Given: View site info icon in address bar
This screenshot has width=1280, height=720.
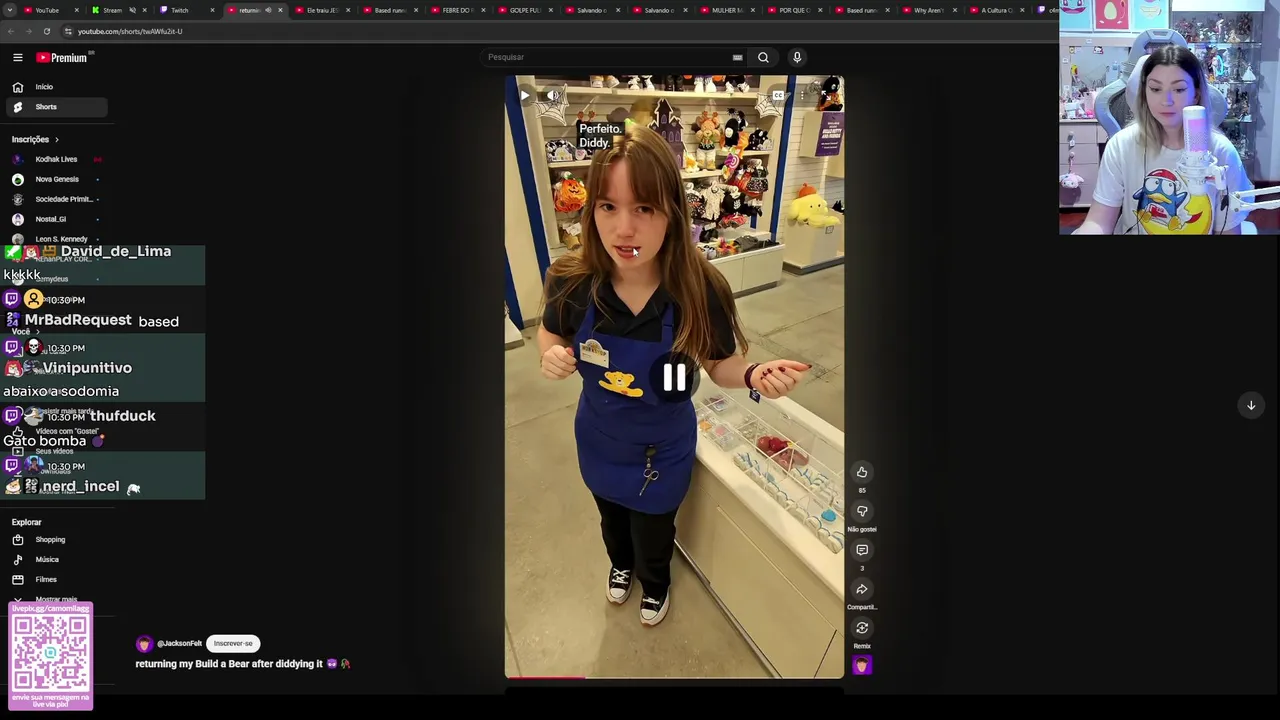Looking at the screenshot, I should coord(68,31).
